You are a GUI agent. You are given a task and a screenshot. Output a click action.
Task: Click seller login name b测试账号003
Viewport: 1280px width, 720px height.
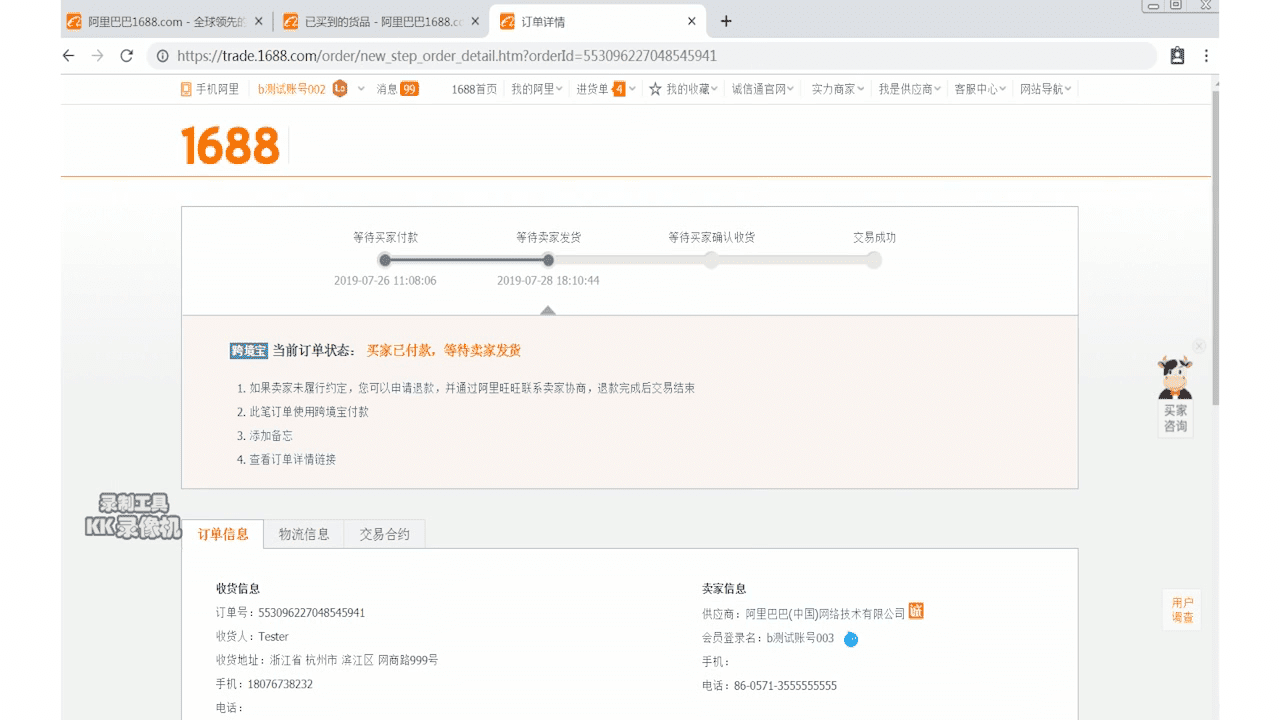pos(800,638)
